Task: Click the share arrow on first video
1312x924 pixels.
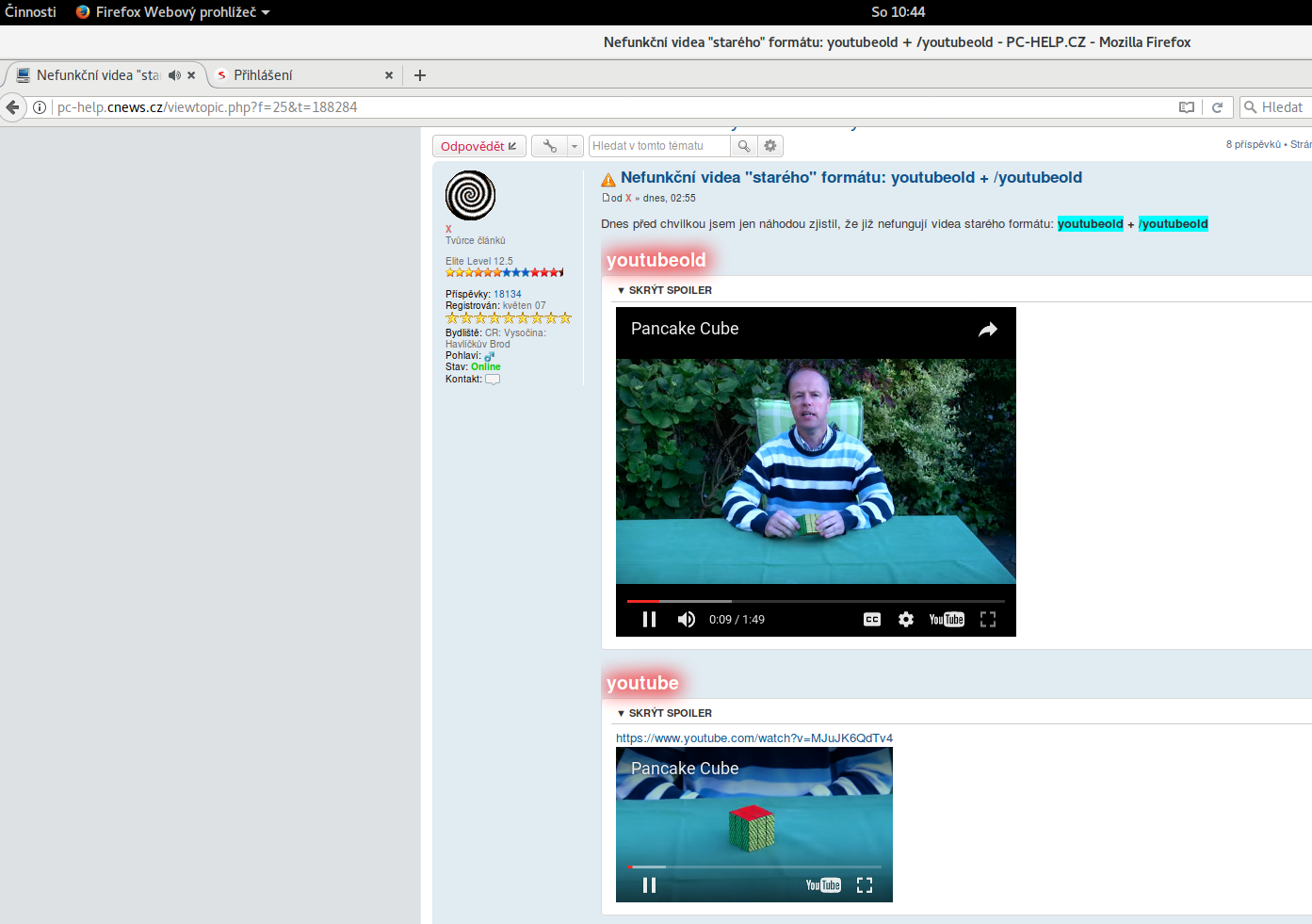Action: [987, 330]
